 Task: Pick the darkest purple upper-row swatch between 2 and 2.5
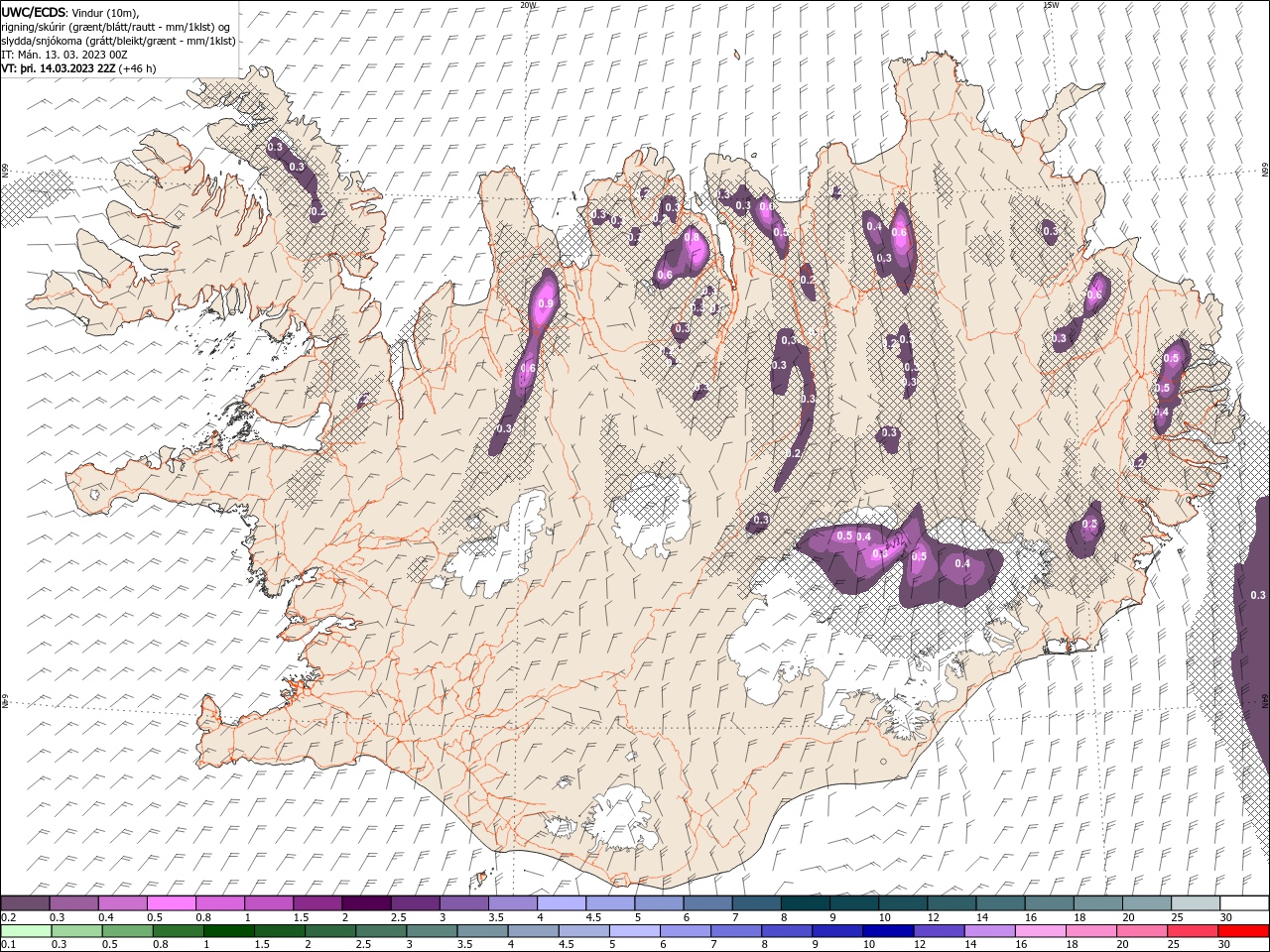coord(366,903)
